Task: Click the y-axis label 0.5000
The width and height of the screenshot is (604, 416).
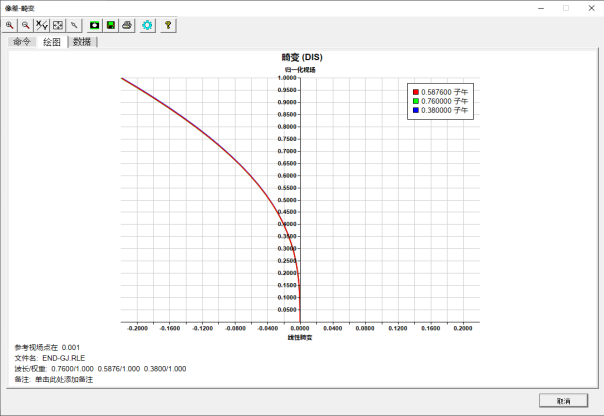Action: point(287,200)
